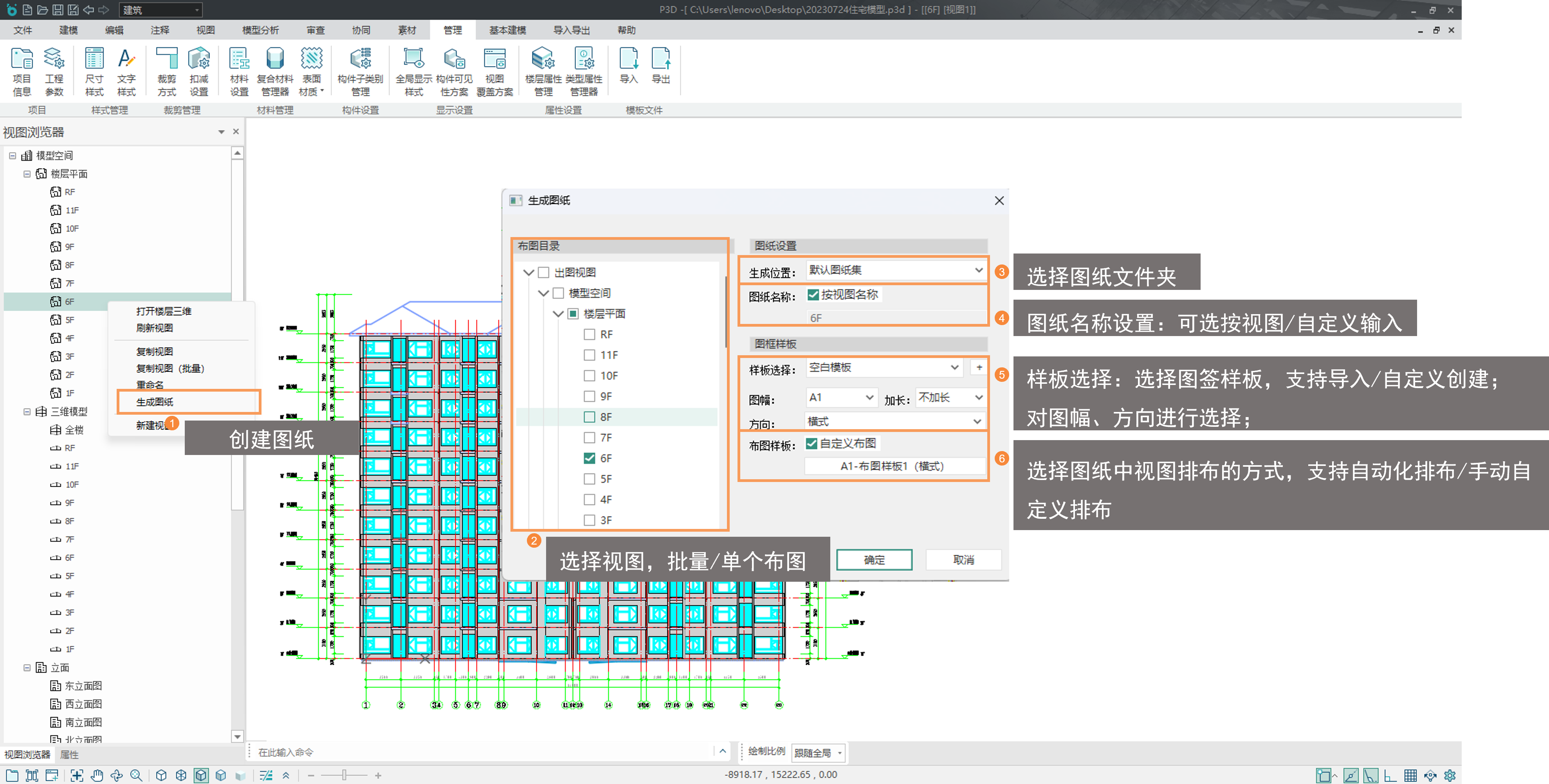Switch to the 模型分析 ribbon tab
The height and width of the screenshot is (784, 1549).
[x=260, y=30]
